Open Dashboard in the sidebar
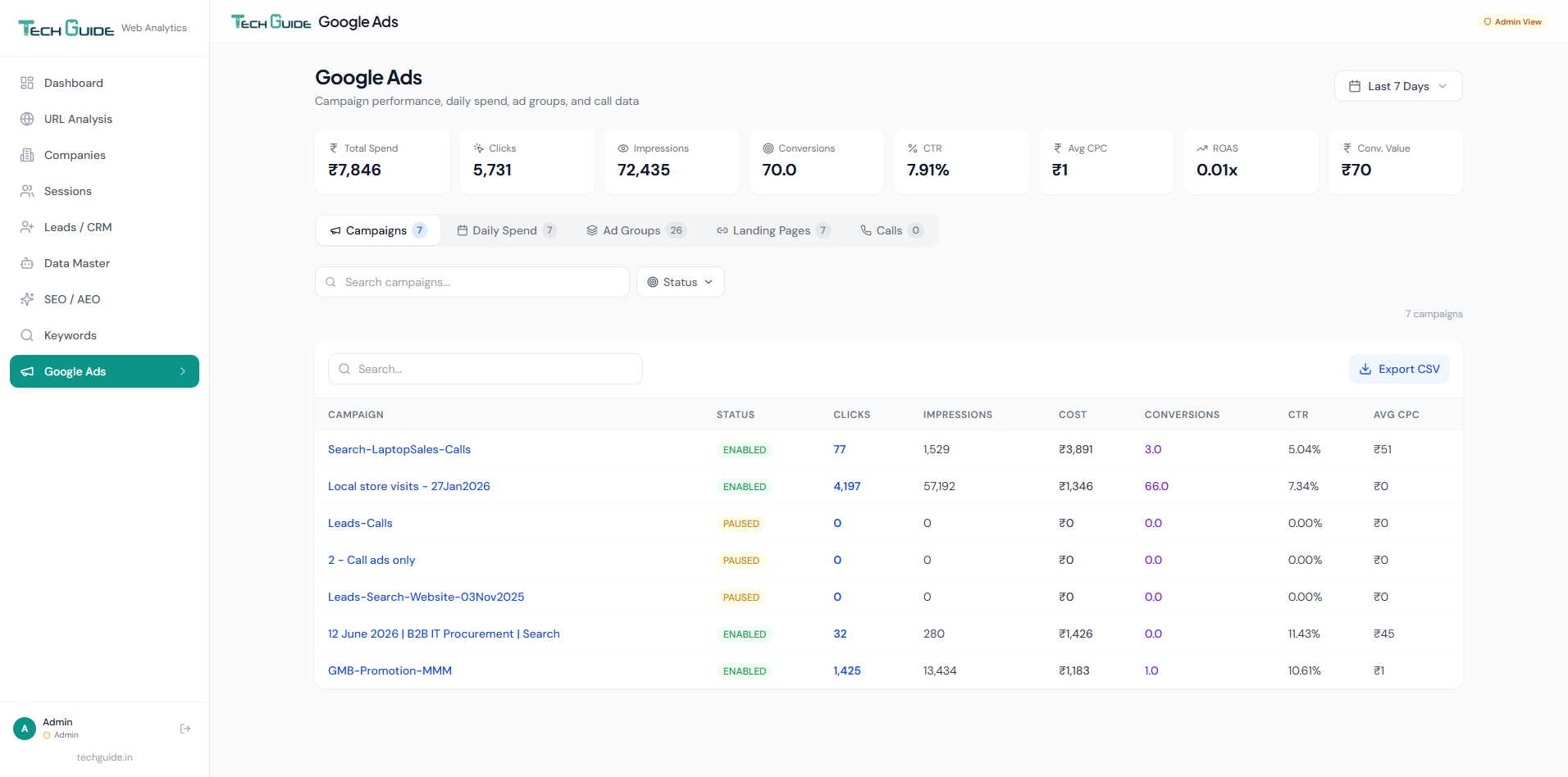Image resolution: width=1568 pixels, height=777 pixels. point(104,83)
